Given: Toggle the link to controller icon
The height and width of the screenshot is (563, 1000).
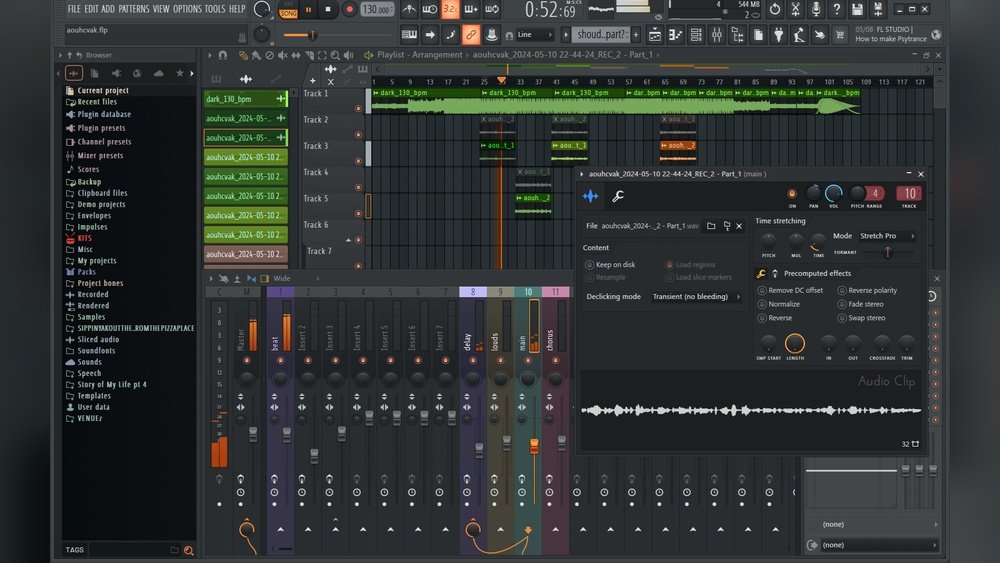Looking at the screenshot, I should point(471,35).
